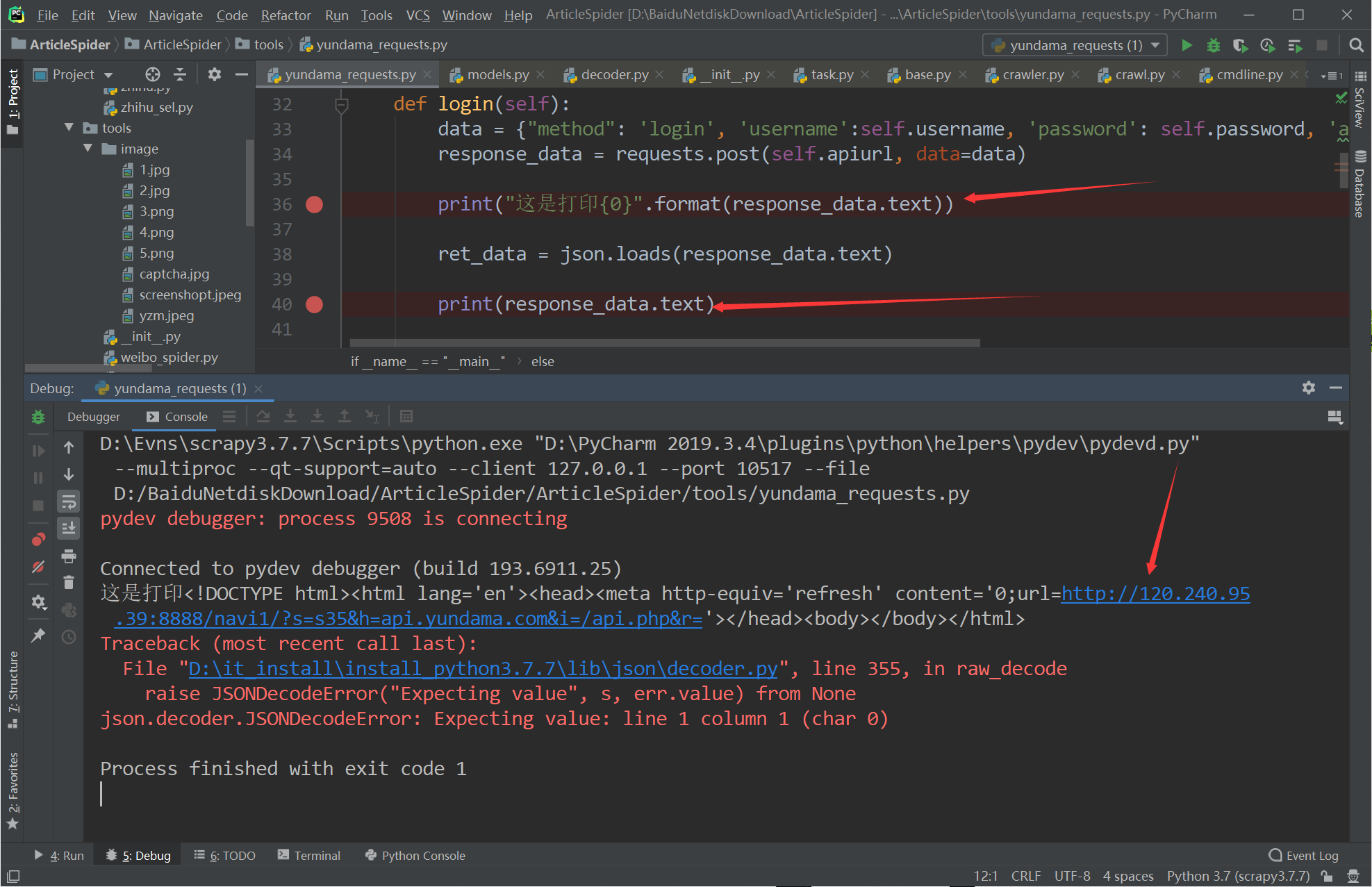Change interpreter Python 3.7 (scrapy3.7.7)

1238,876
